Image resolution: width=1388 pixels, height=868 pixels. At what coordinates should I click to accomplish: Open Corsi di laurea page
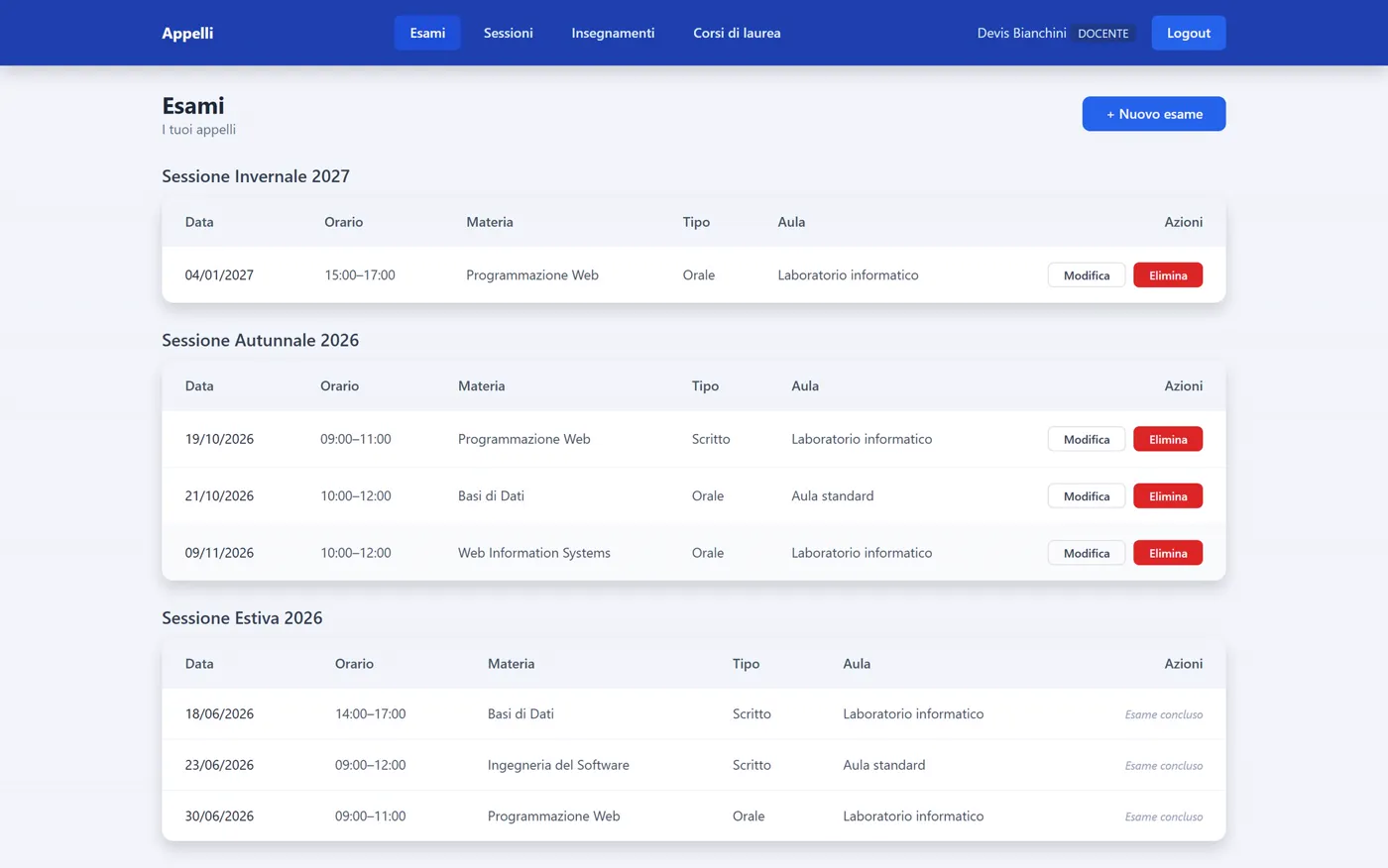pos(737,33)
